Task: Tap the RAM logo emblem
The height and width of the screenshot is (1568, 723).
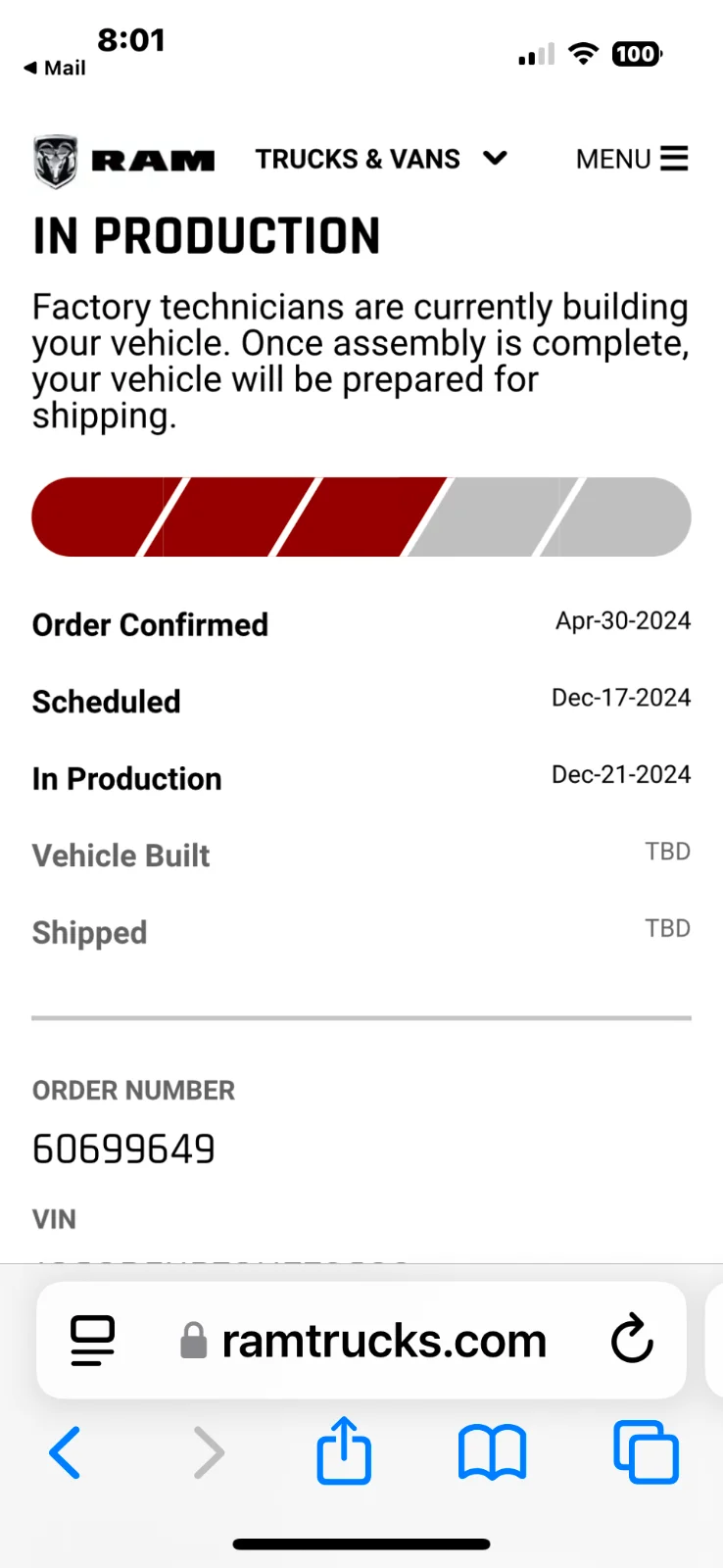Action: click(56, 161)
